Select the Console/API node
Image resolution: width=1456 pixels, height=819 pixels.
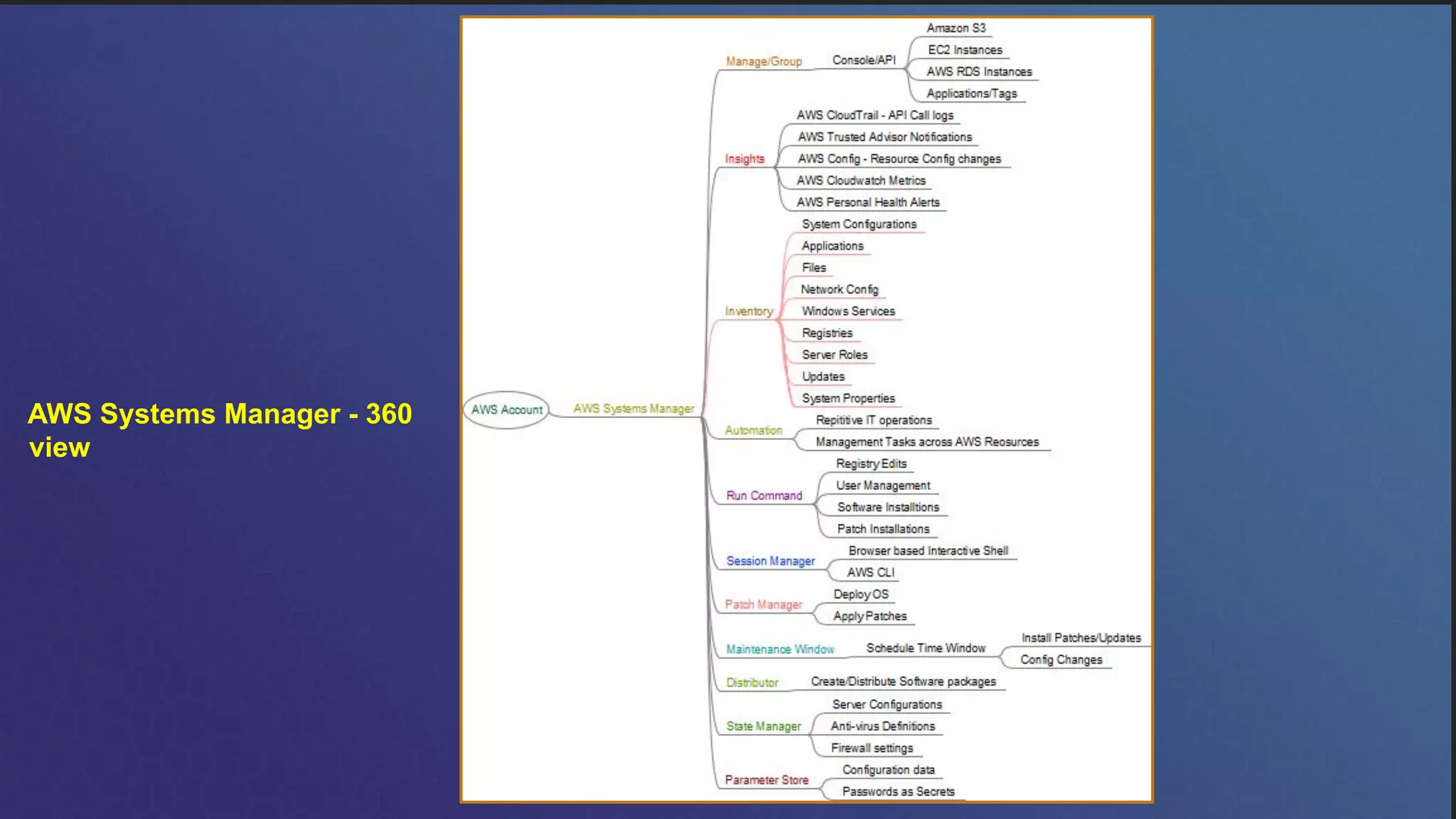pos(864,60)
